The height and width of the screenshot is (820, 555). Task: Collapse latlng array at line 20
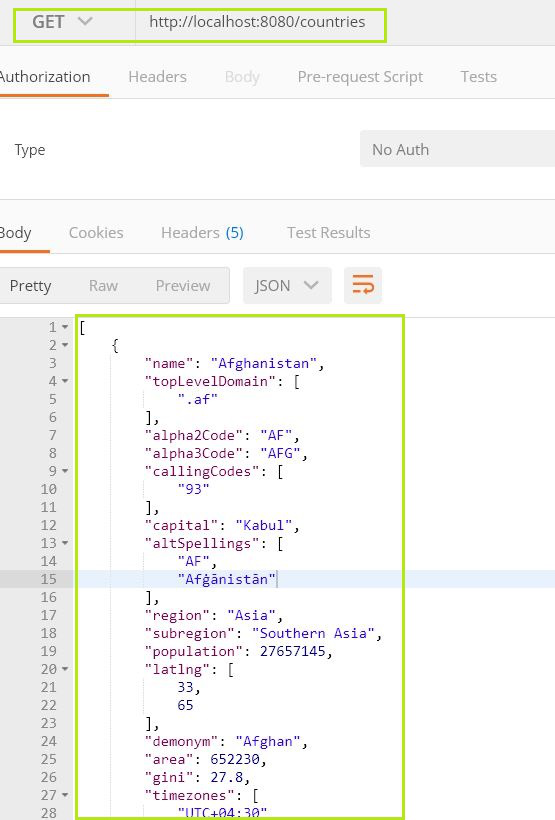[65, 669]
